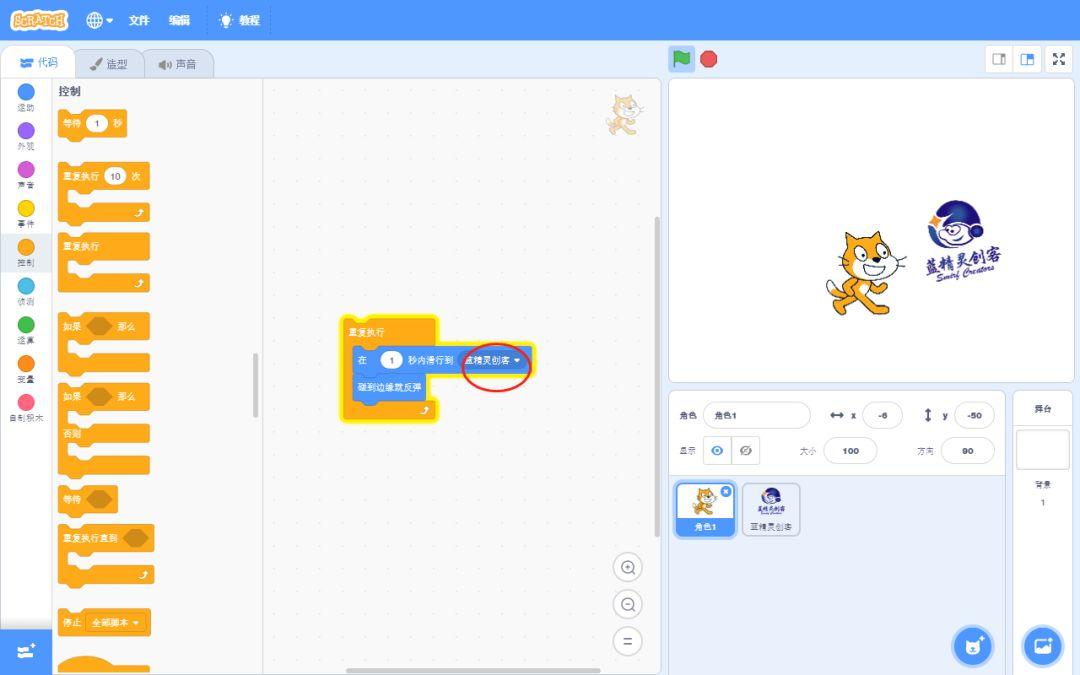1080x675 pixels.
Task: Click the green flag to run
Action: [x=681, y=59]
